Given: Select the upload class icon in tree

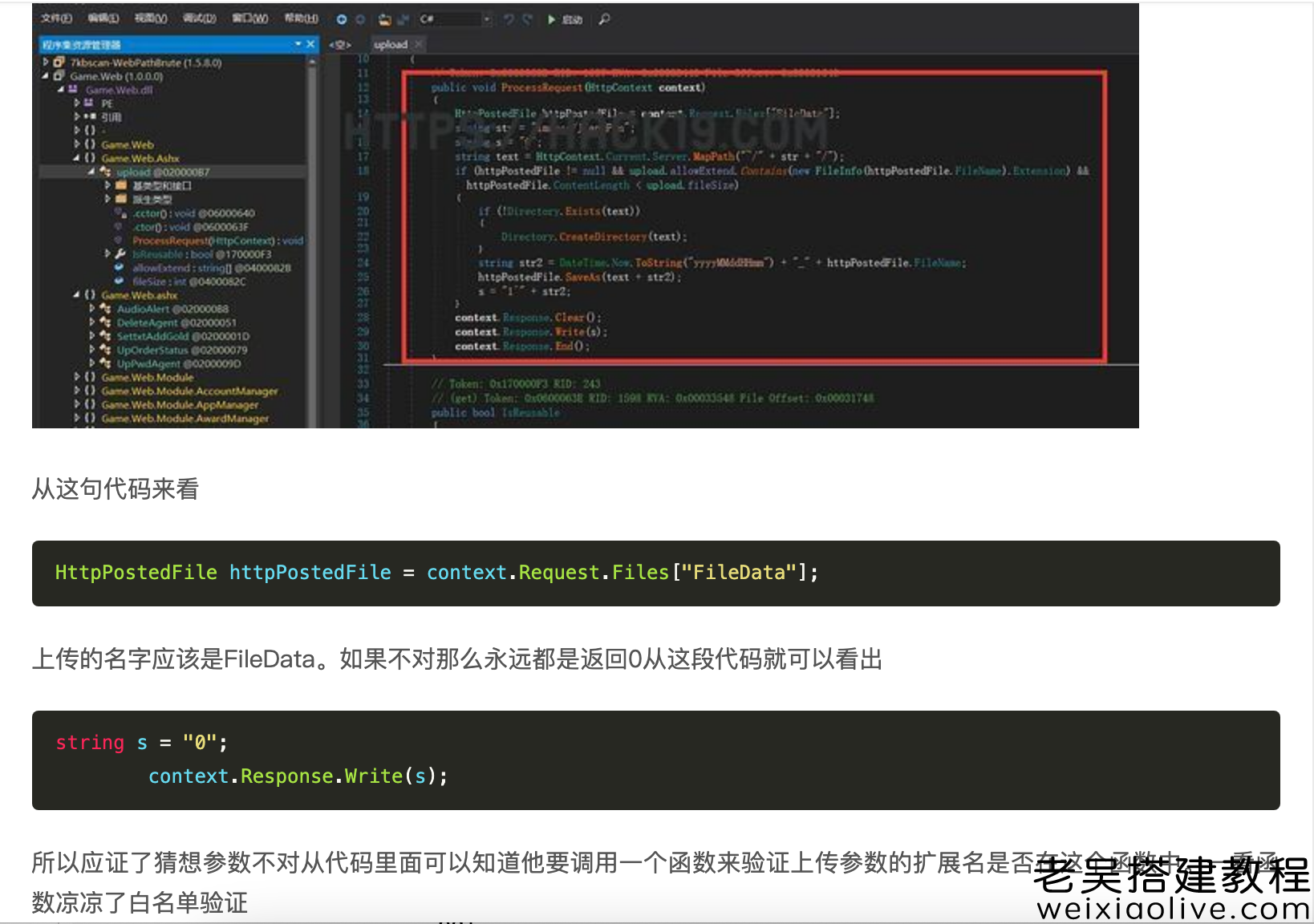Looking at the screenshot, I should (105, 172).
